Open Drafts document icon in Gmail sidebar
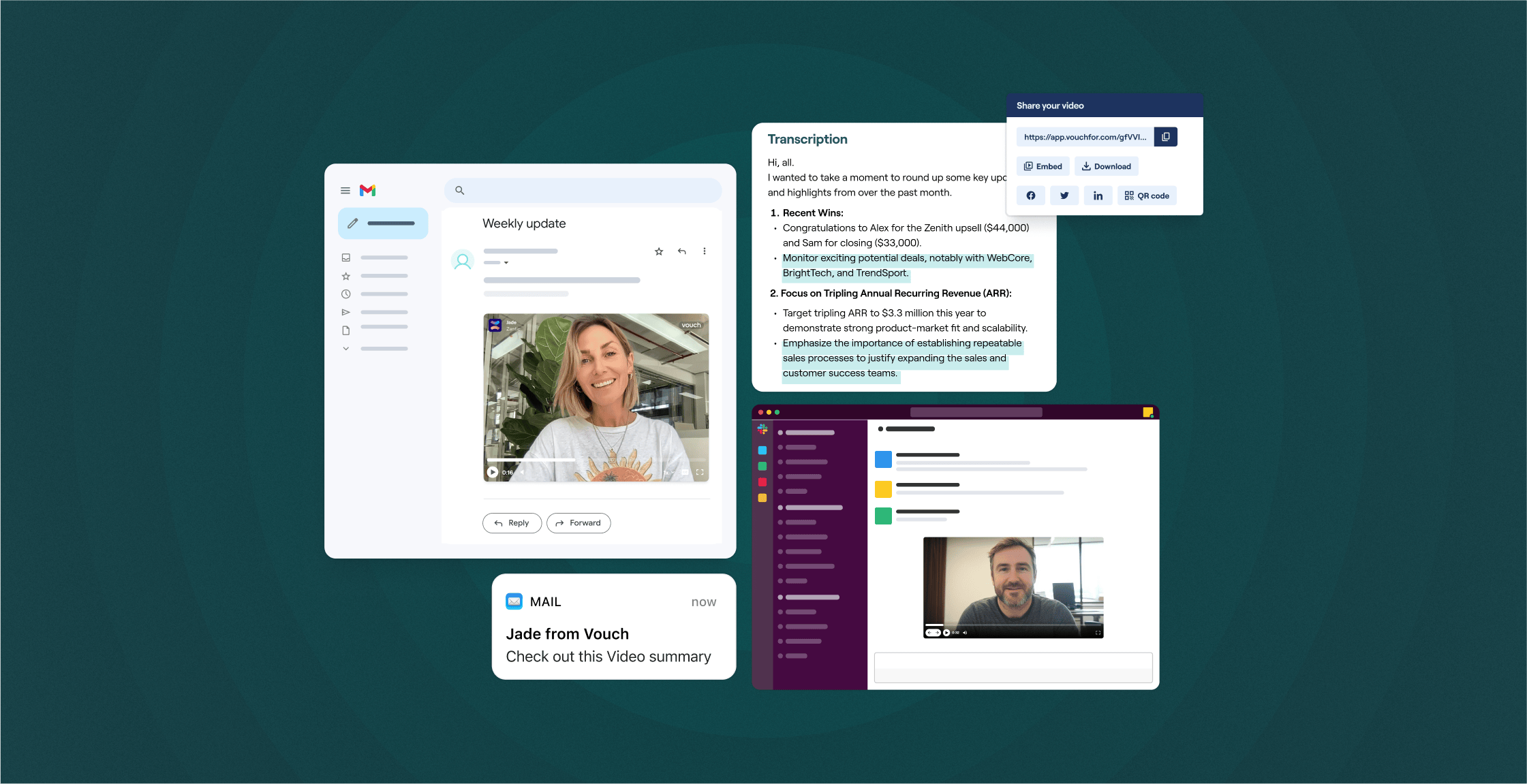The width and height of the screenshot is (1527, 784). pyautogui.click(x=346, y=330)
